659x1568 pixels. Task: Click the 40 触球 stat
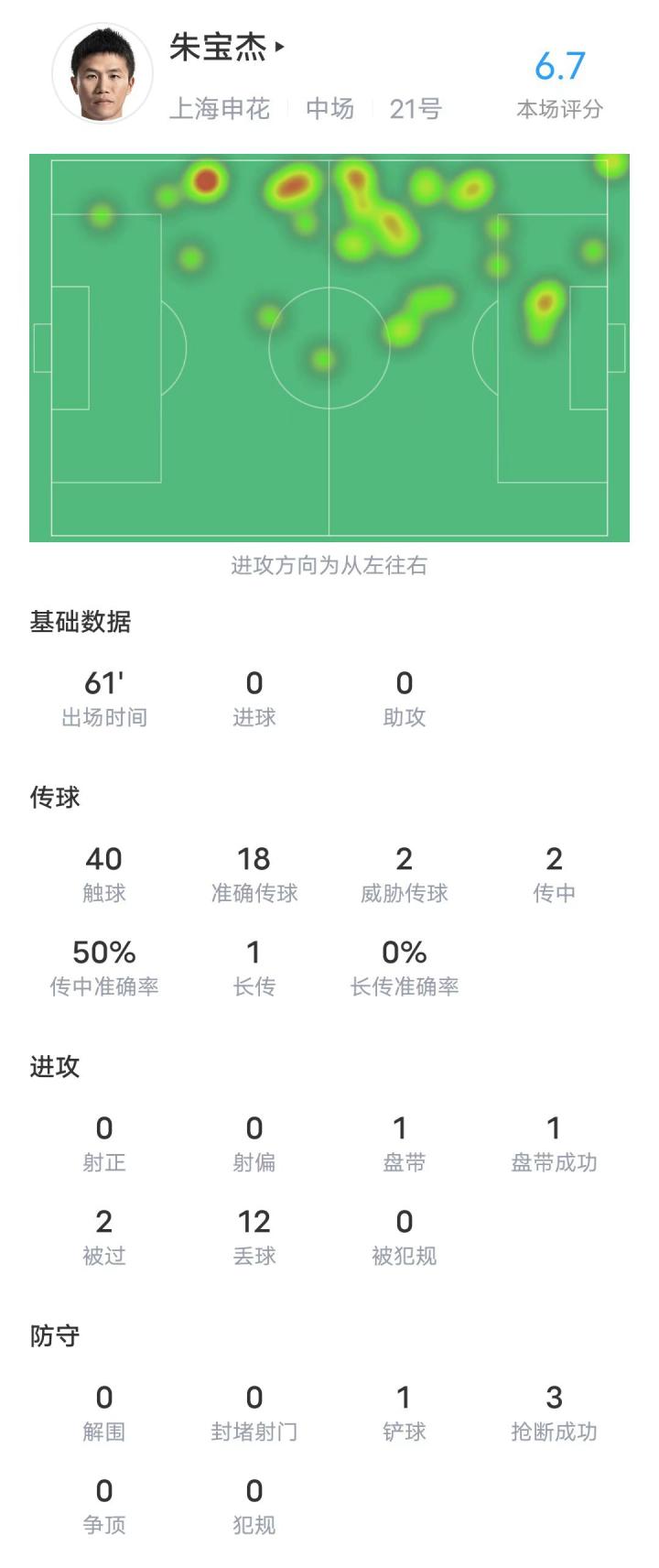[x=104, y=874]
